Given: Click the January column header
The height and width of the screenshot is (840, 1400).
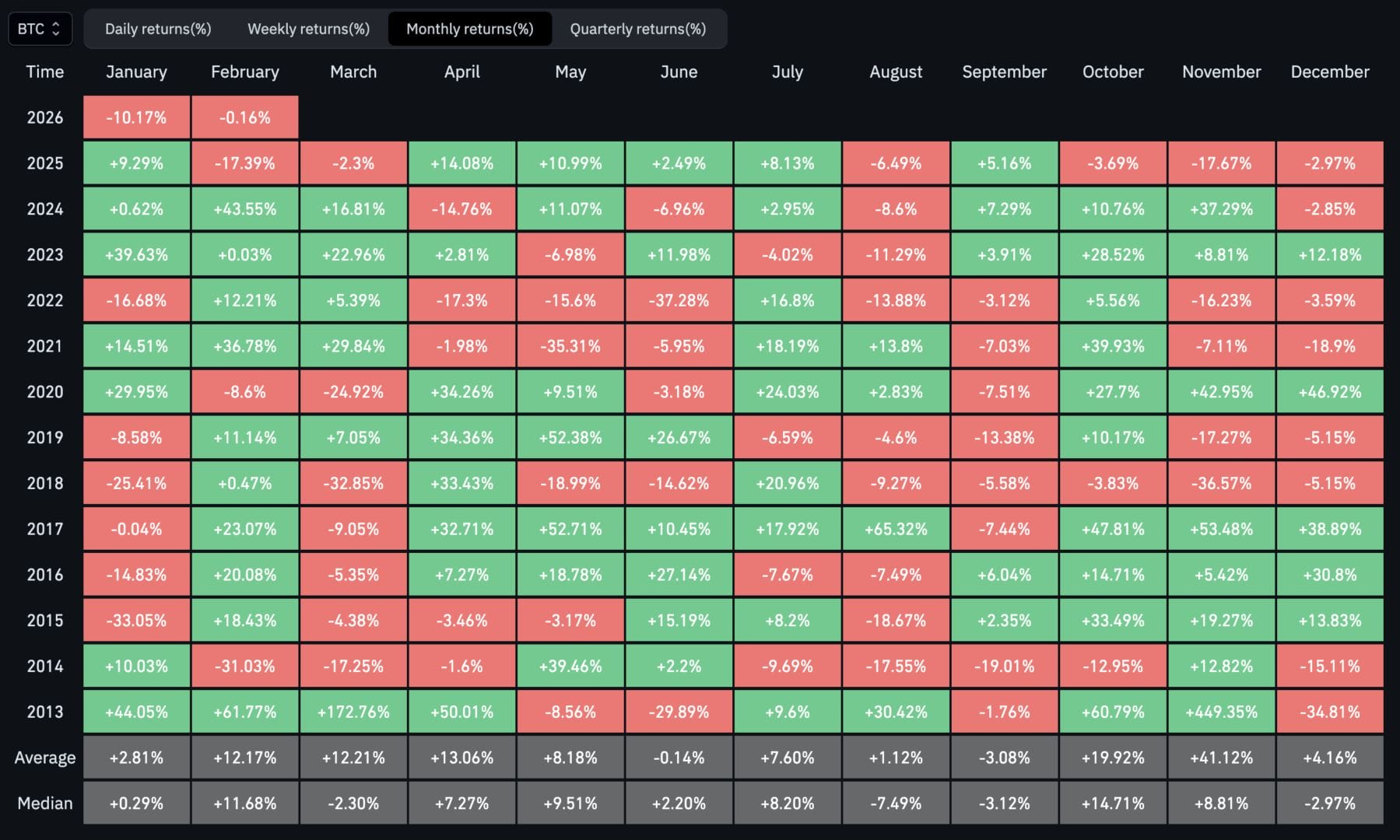Looking at the screenshot, I should click(136, 72).
